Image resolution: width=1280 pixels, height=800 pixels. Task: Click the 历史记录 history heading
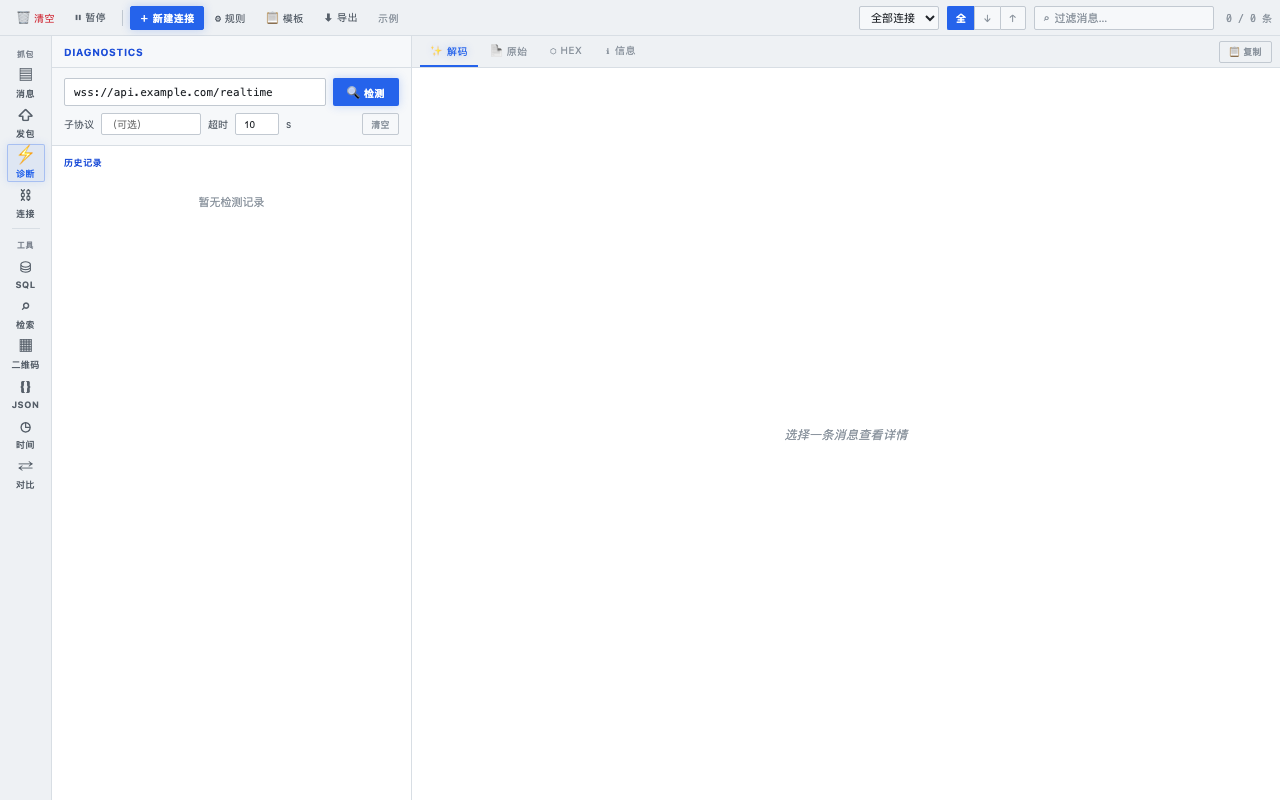(83, 163)
